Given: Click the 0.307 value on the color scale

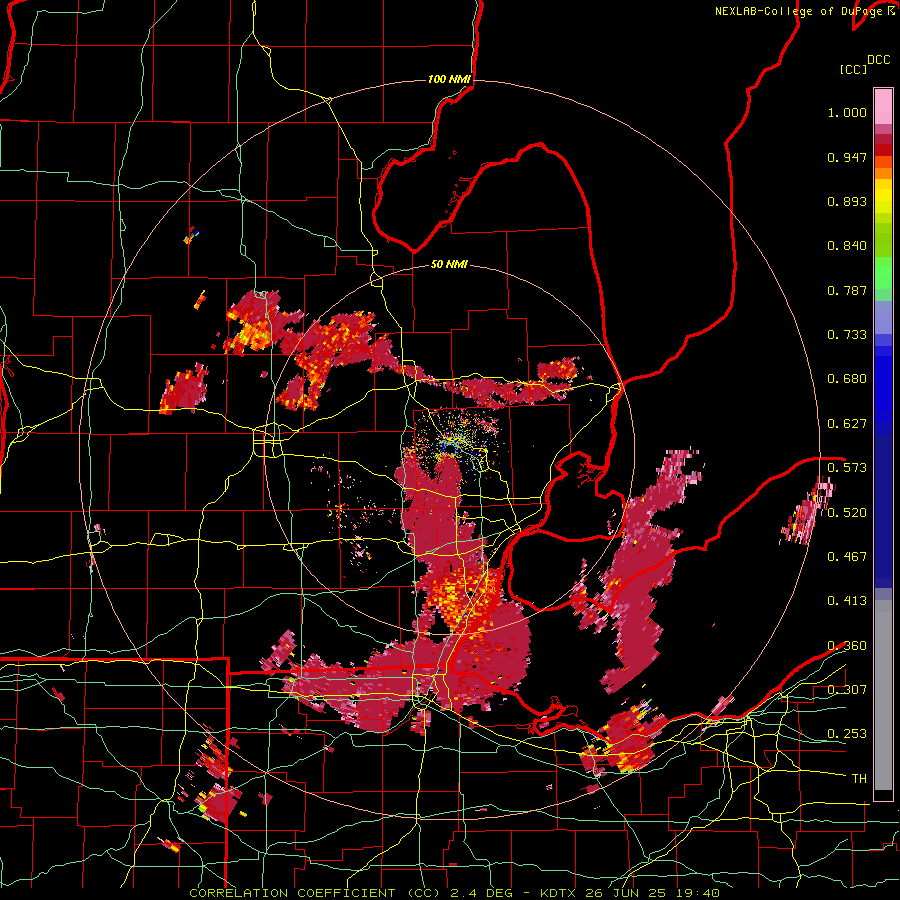Looking at the screenshot, I should [847, 689].
